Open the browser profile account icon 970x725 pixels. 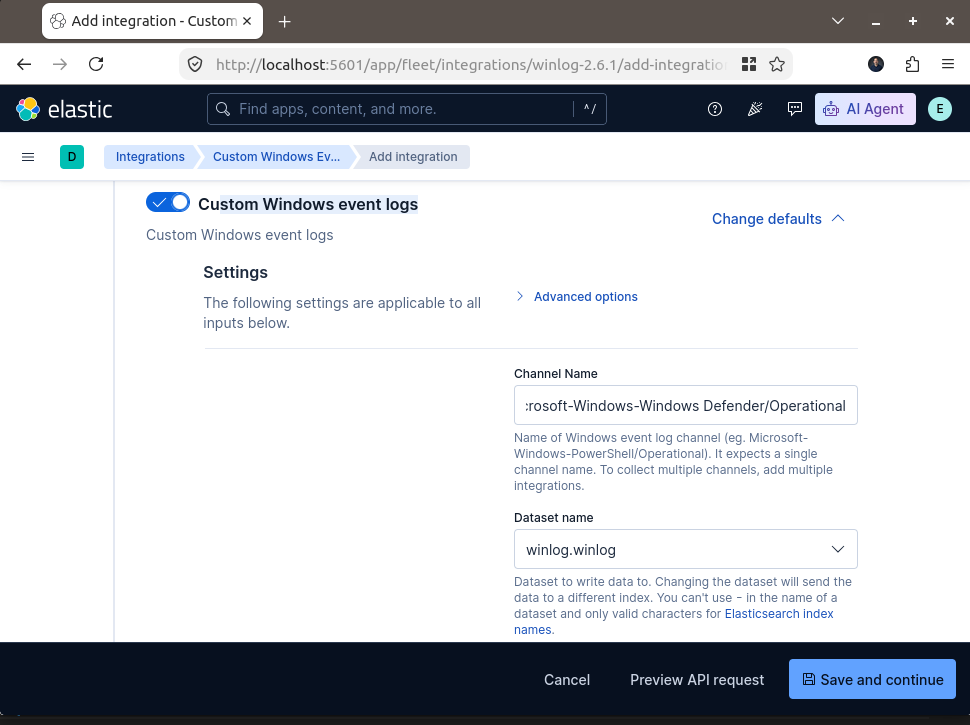tap(876, 64)
